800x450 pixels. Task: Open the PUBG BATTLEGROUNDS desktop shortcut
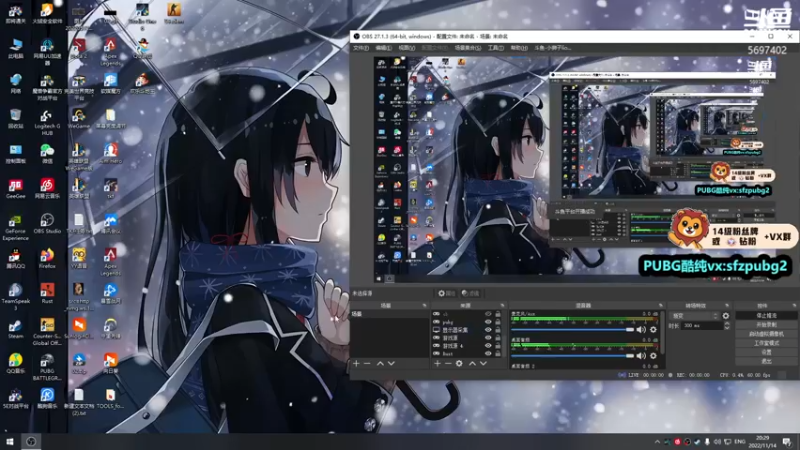coord(47,367)
